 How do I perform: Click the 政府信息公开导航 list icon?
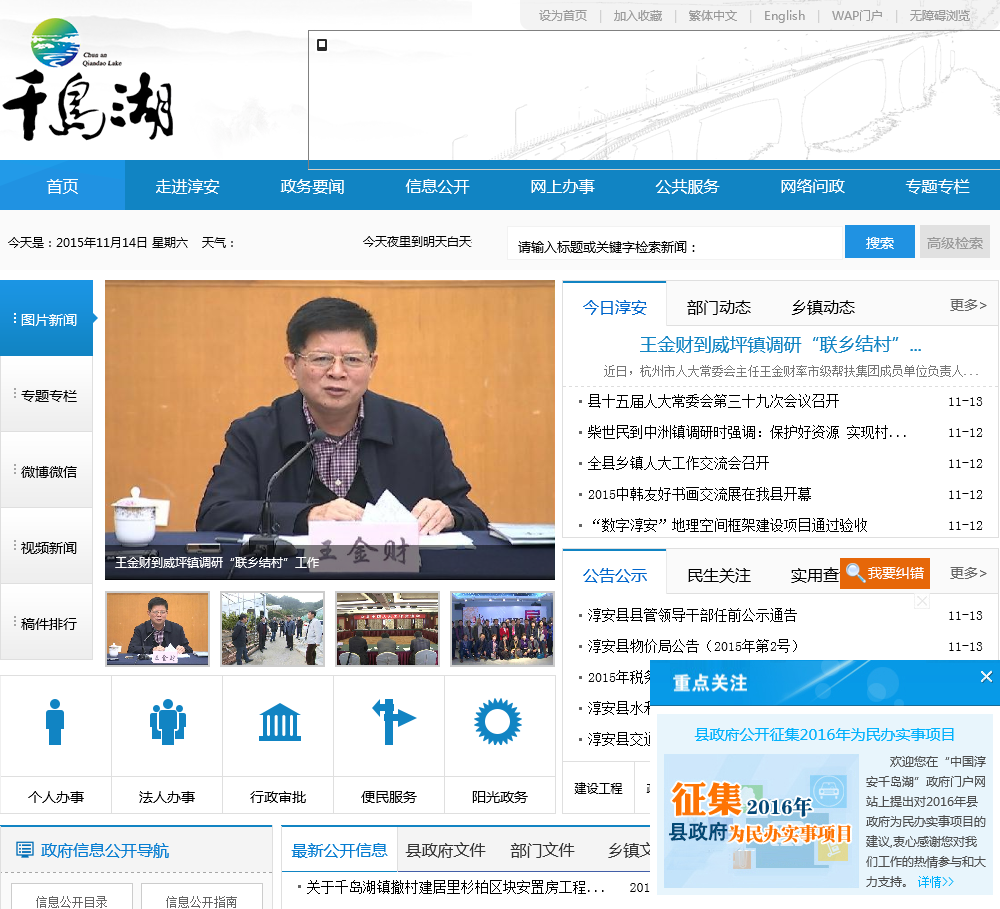pyautogui.click(x=25, y=850)
